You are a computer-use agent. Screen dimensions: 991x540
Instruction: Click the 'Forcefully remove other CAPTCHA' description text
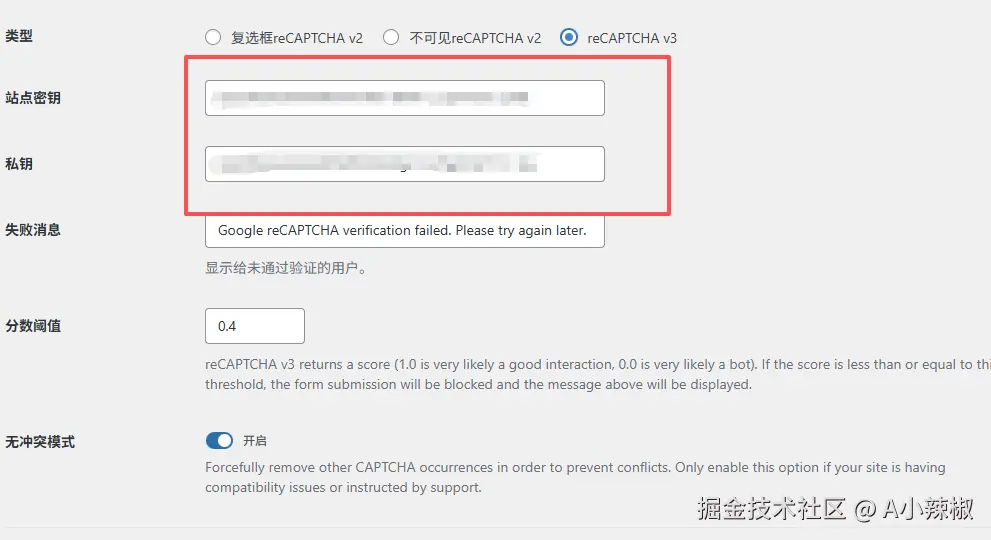(x=575, y=477)
